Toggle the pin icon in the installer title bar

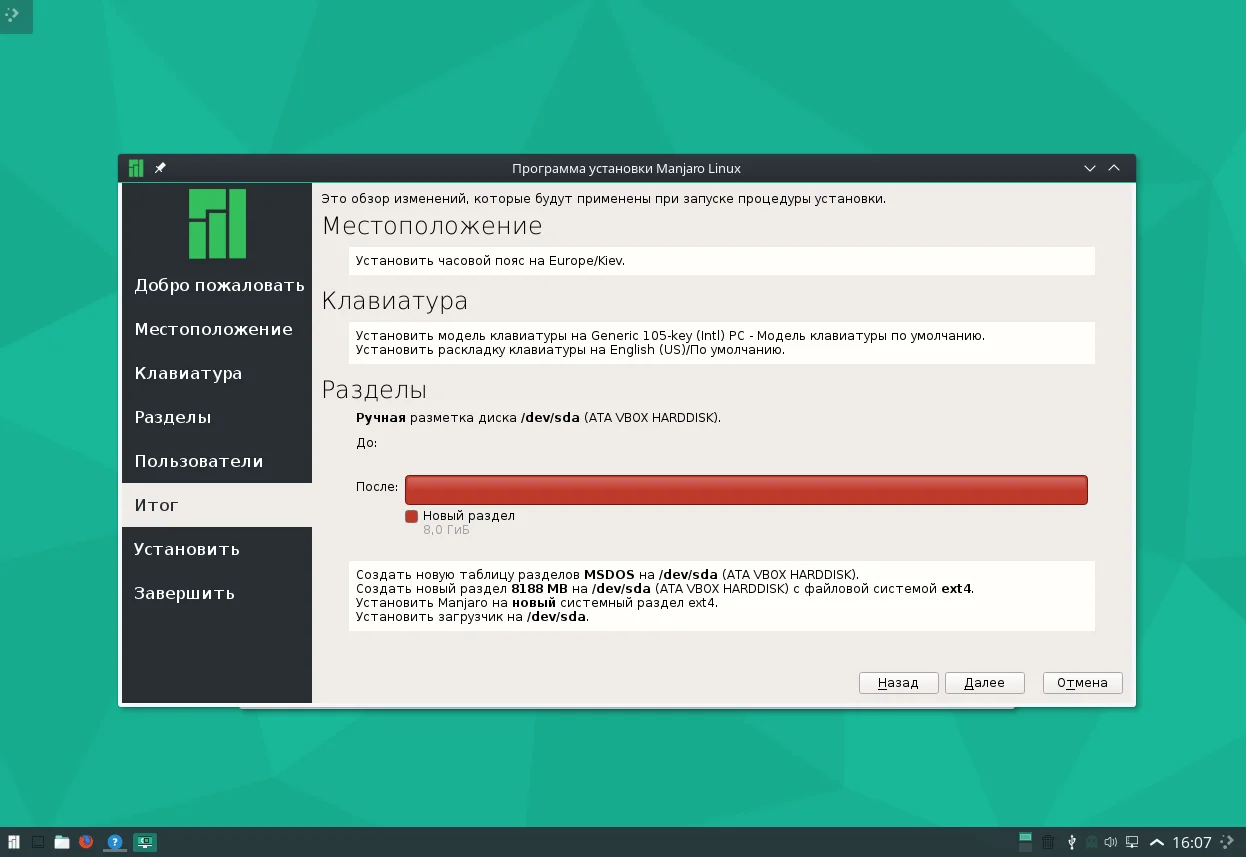160,168
